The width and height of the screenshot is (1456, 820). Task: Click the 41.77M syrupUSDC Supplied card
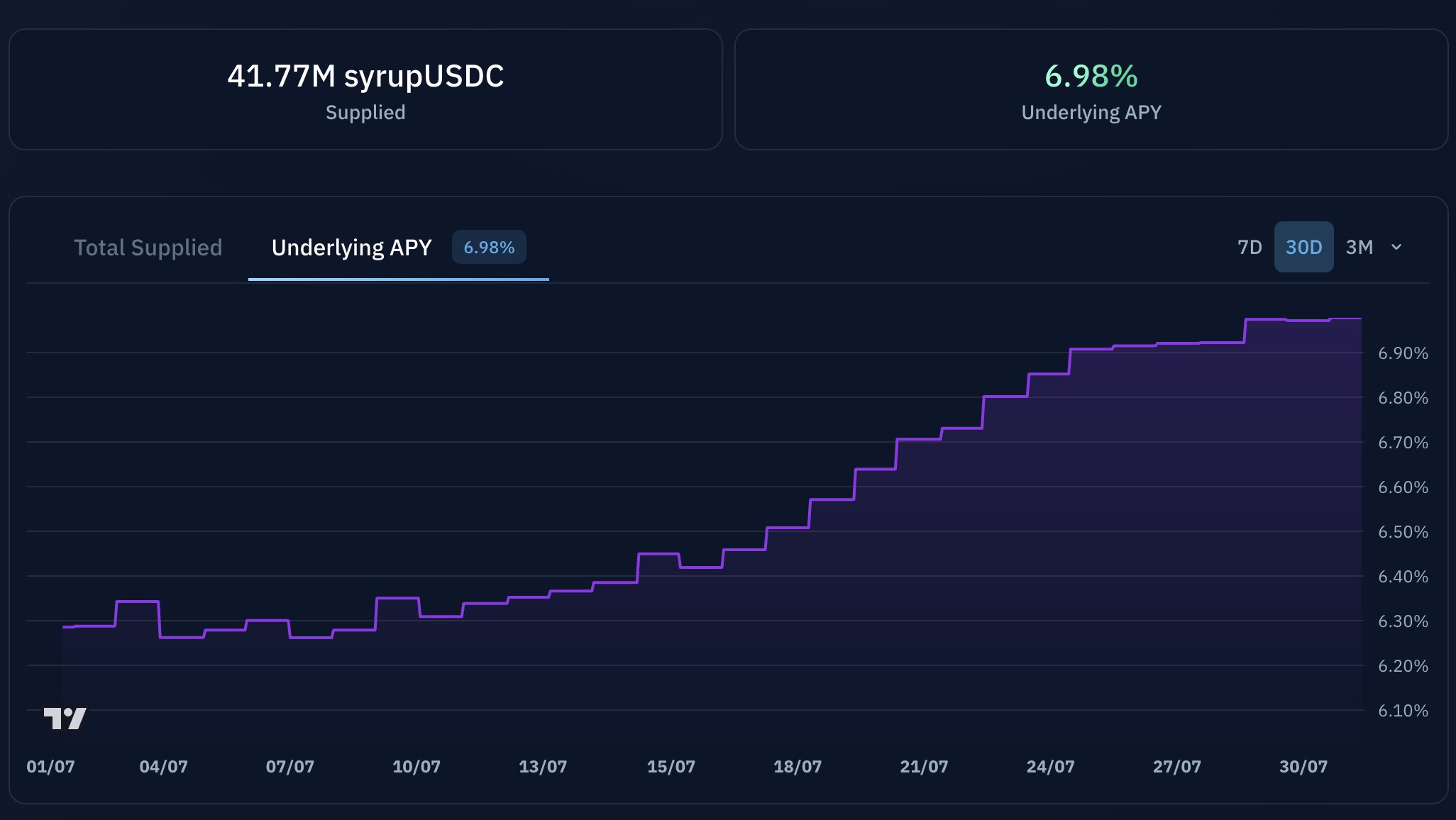(365, 89)
